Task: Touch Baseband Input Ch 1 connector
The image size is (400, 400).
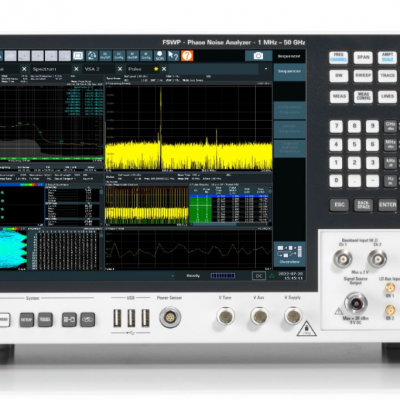Action: (x=343, y=258)
